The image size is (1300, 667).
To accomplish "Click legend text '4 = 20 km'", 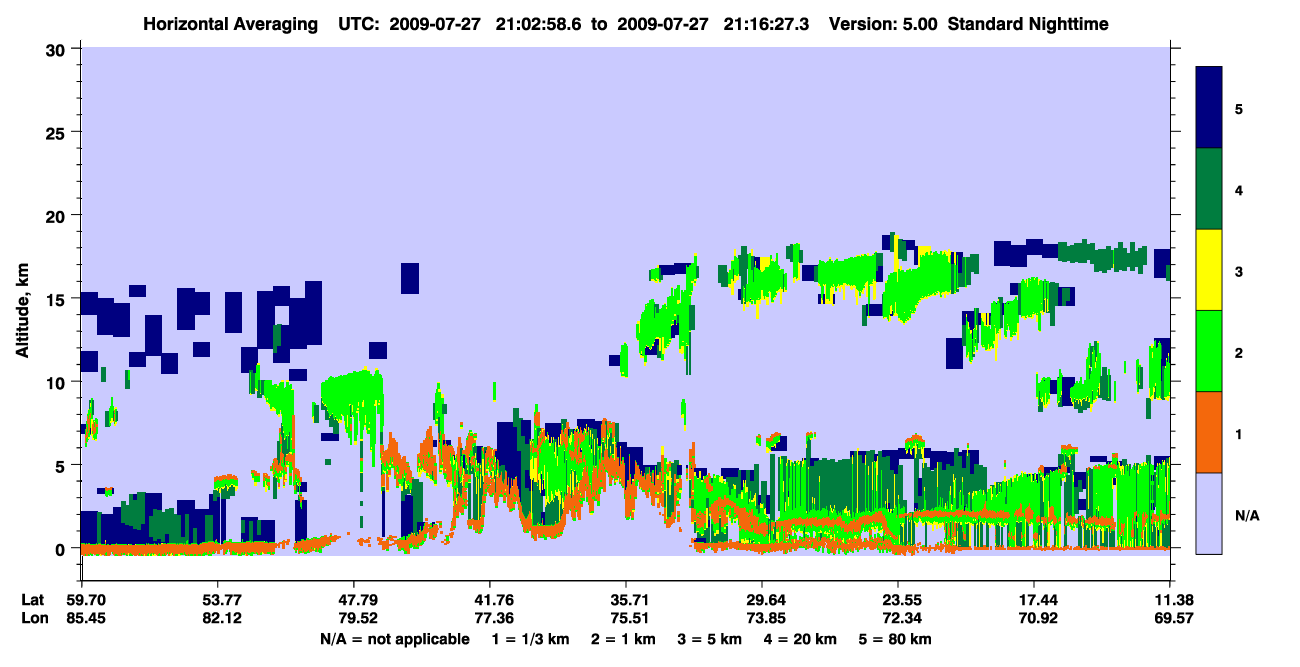I will (800, 639).
